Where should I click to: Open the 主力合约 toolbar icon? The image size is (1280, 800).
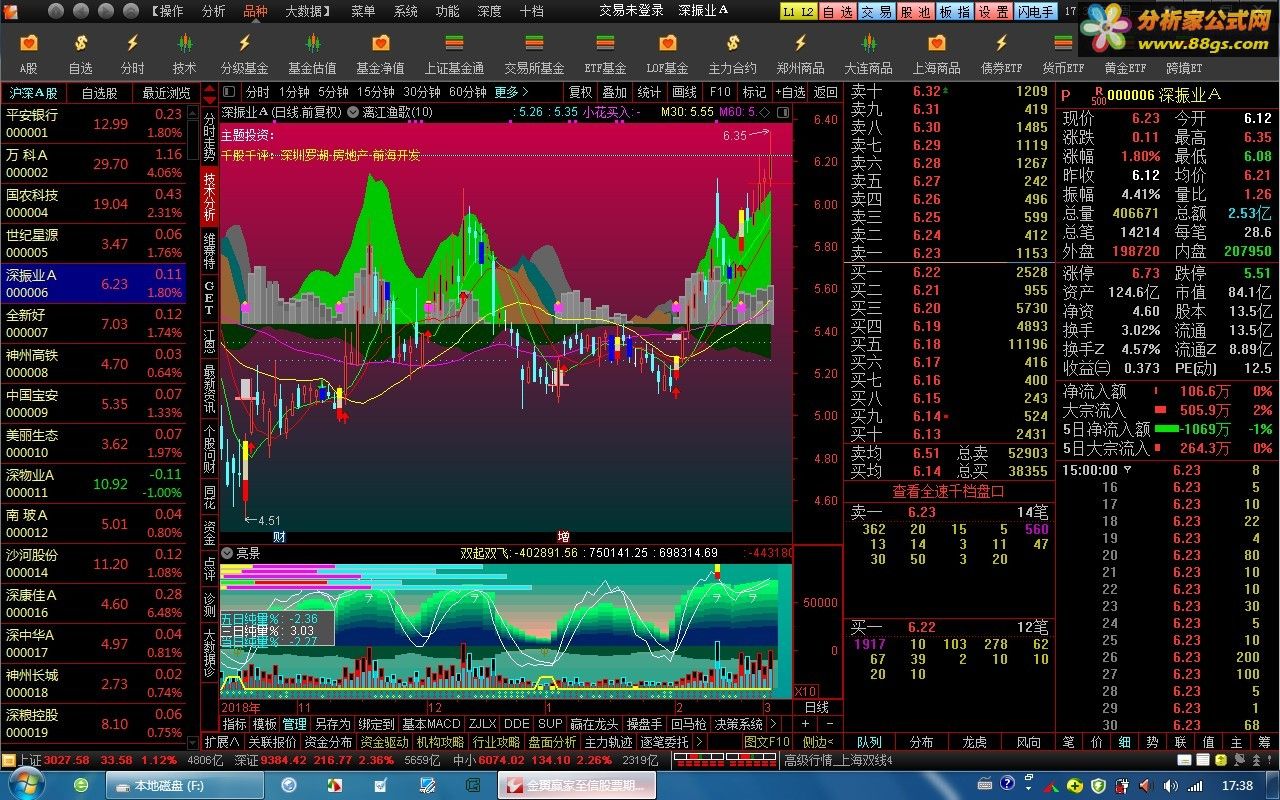point(733,54)
